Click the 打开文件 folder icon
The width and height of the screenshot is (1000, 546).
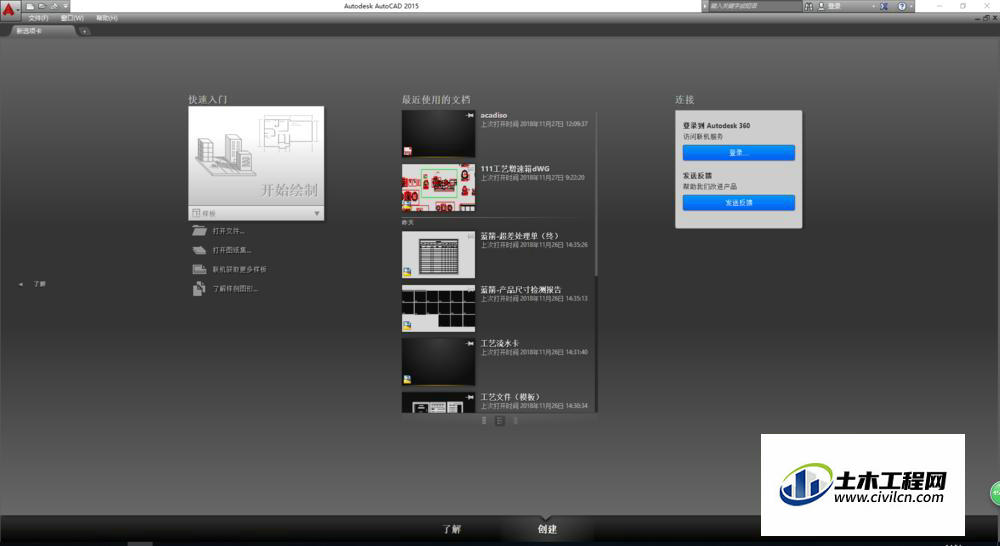tap(200, 231)
